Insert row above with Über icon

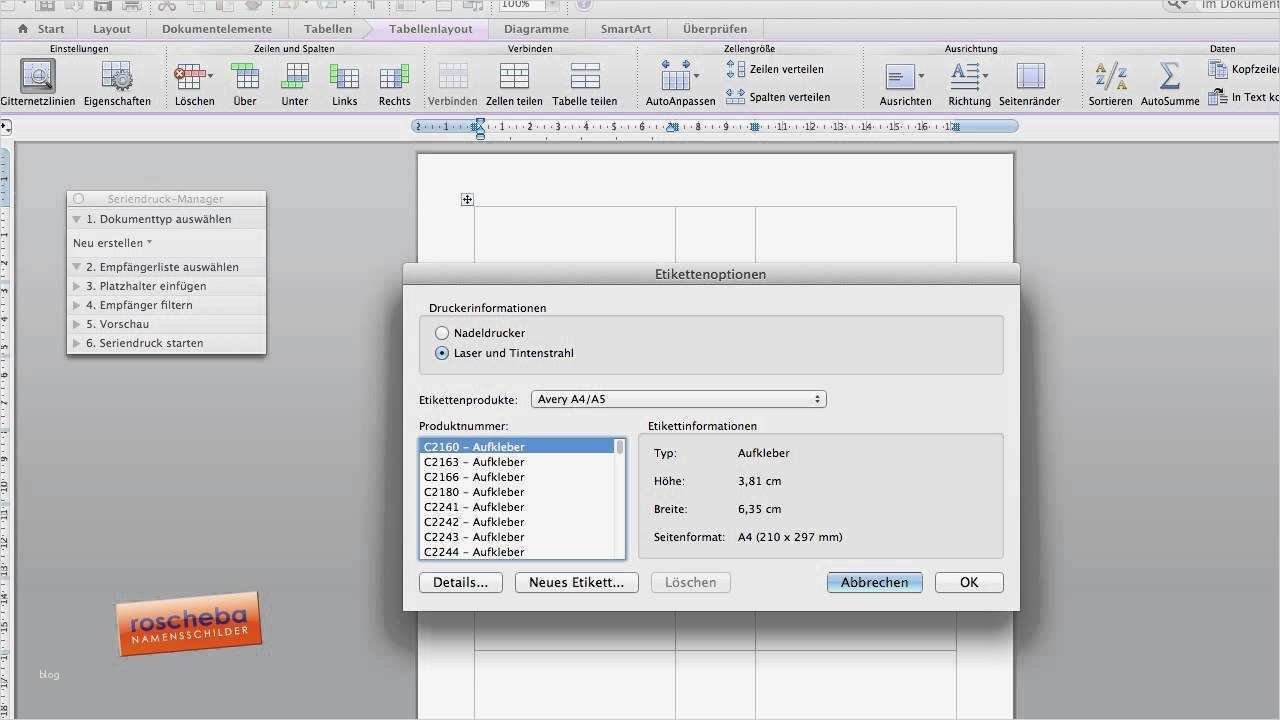pyautogui.click(x=245, y=76)
